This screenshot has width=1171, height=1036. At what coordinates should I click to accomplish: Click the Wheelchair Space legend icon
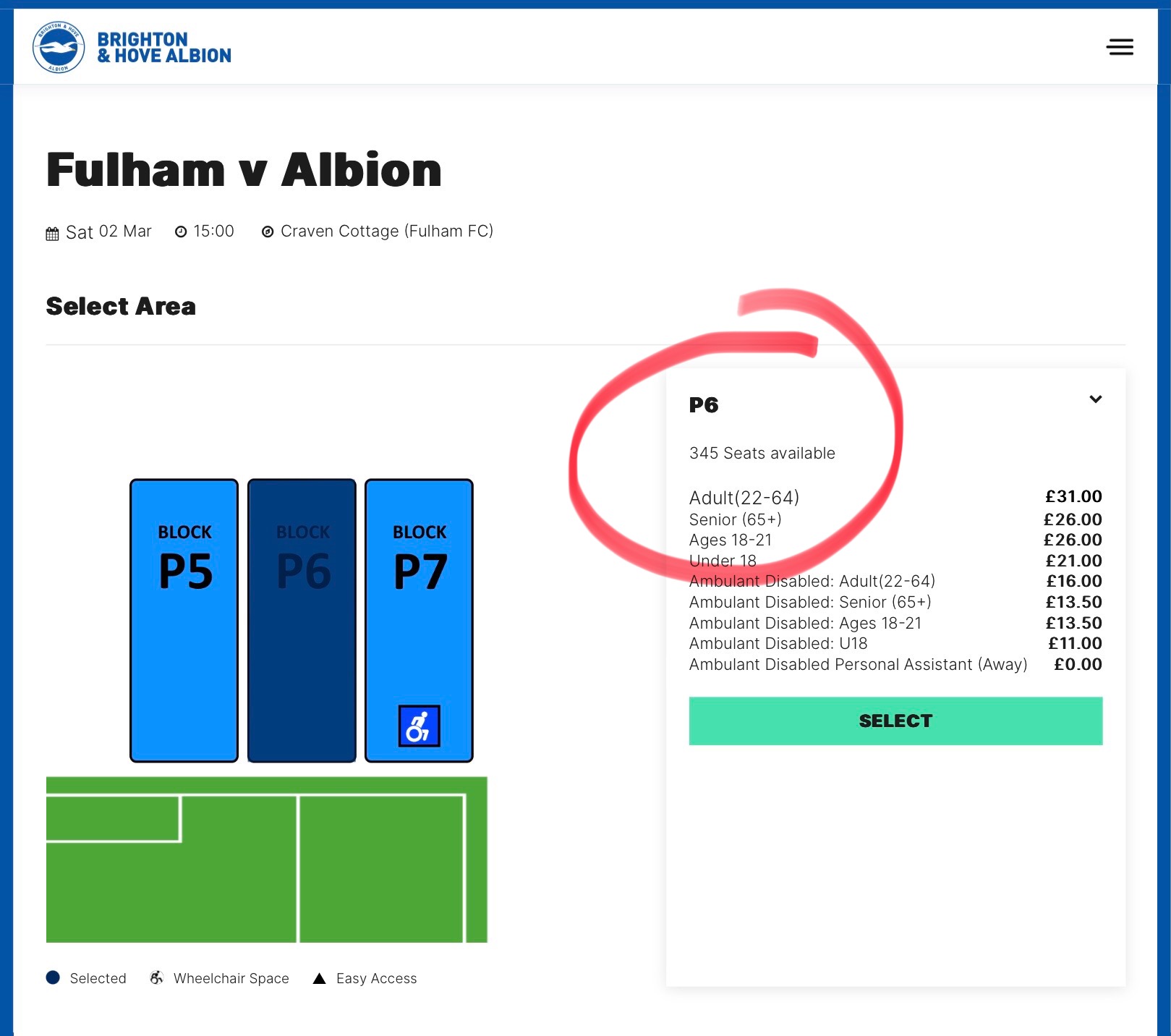click(x=156, y=978)
